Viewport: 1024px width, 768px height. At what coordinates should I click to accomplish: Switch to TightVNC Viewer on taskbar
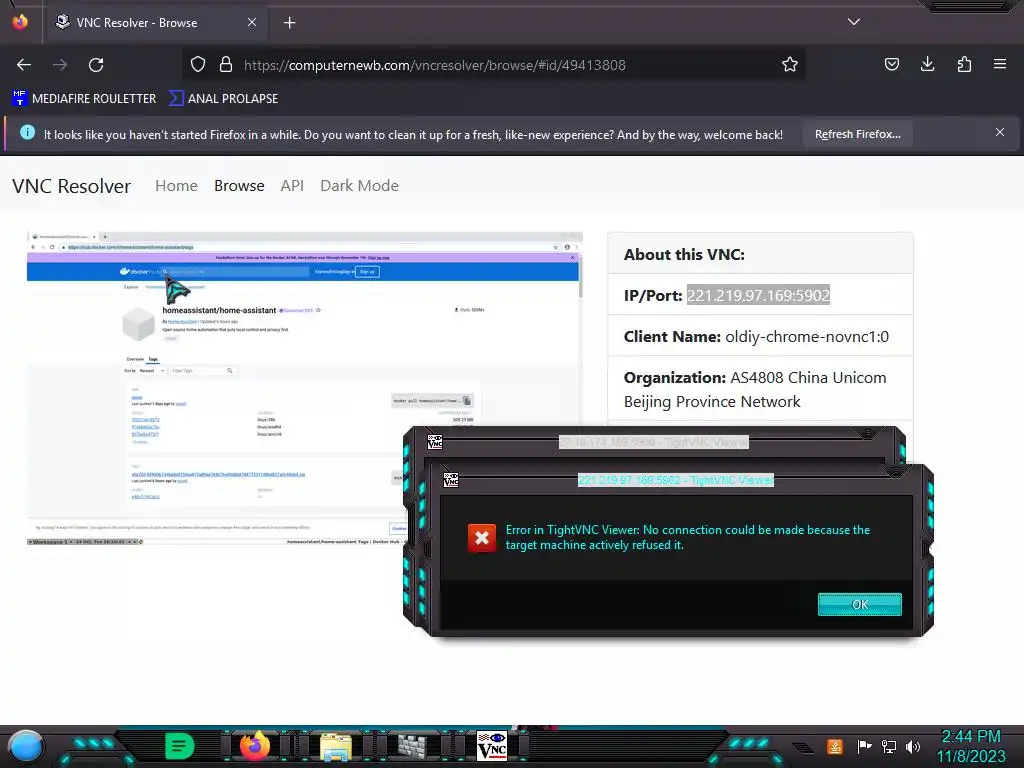[x=492, y=746]
